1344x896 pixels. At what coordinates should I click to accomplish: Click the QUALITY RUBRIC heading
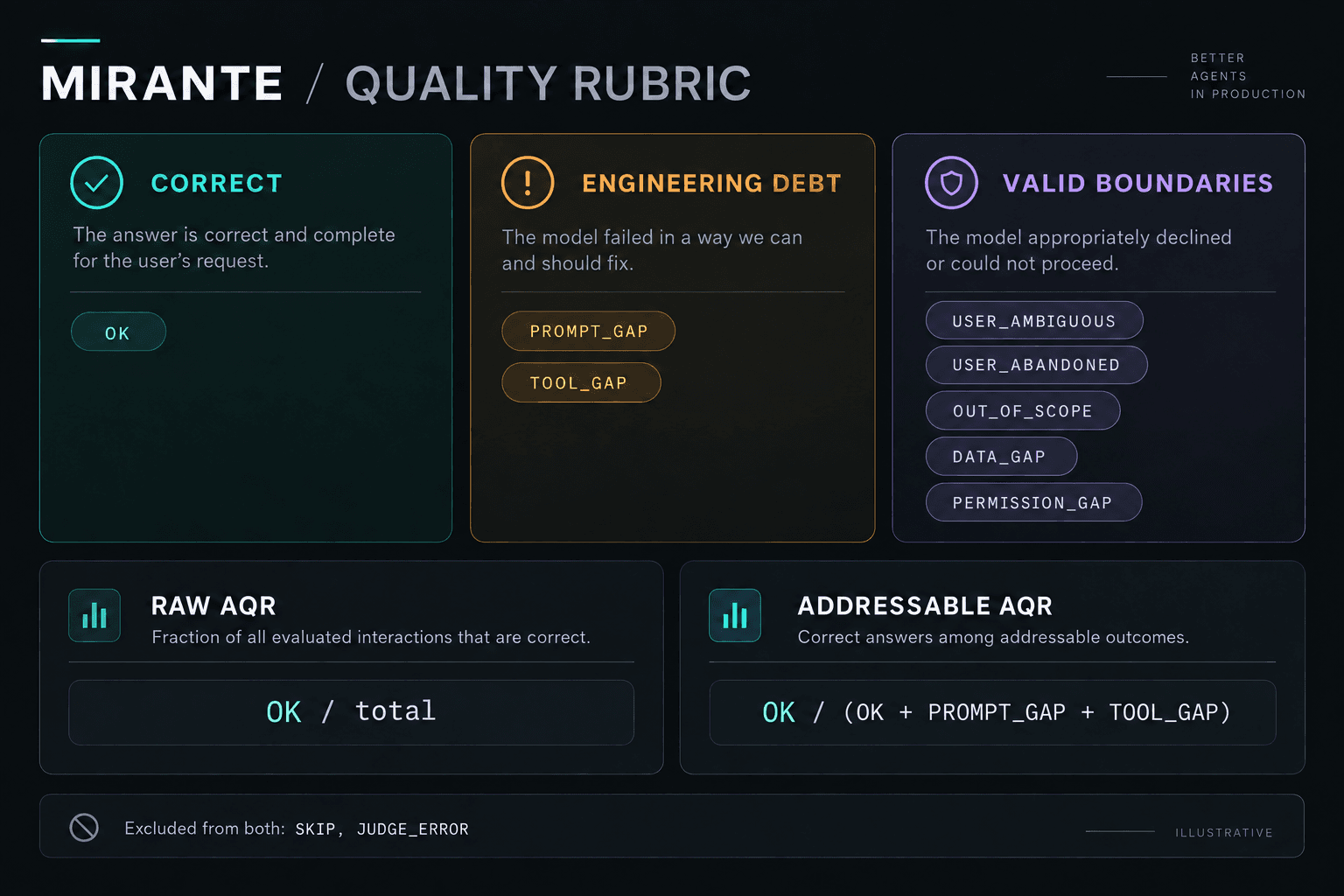(x=549, y=84)
